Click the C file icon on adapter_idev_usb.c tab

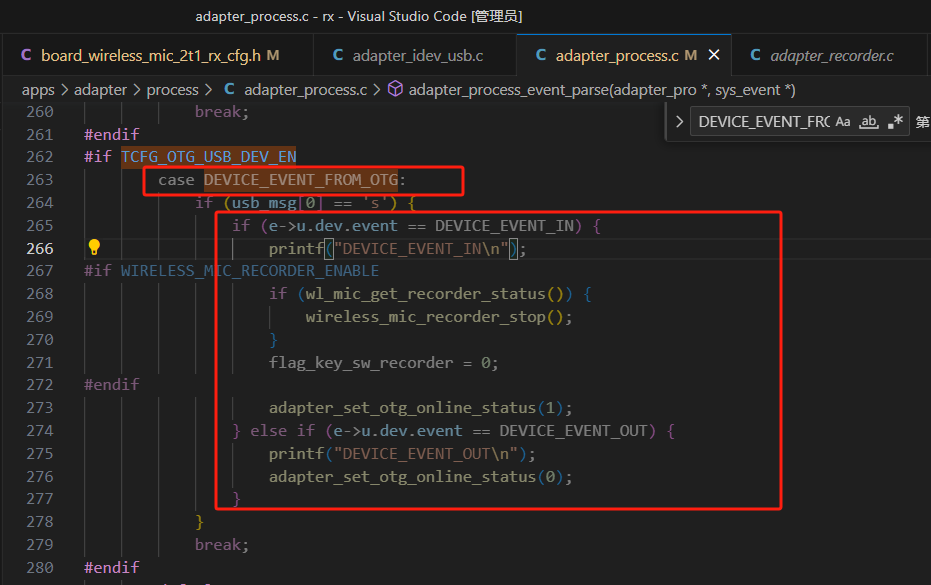click(338, 55)
